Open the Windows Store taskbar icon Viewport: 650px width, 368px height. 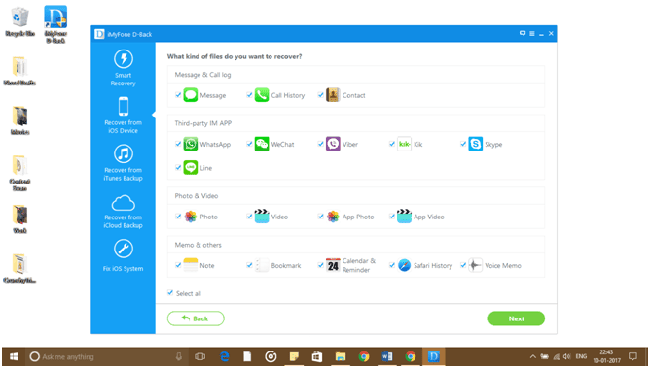(x=317, y=356)
